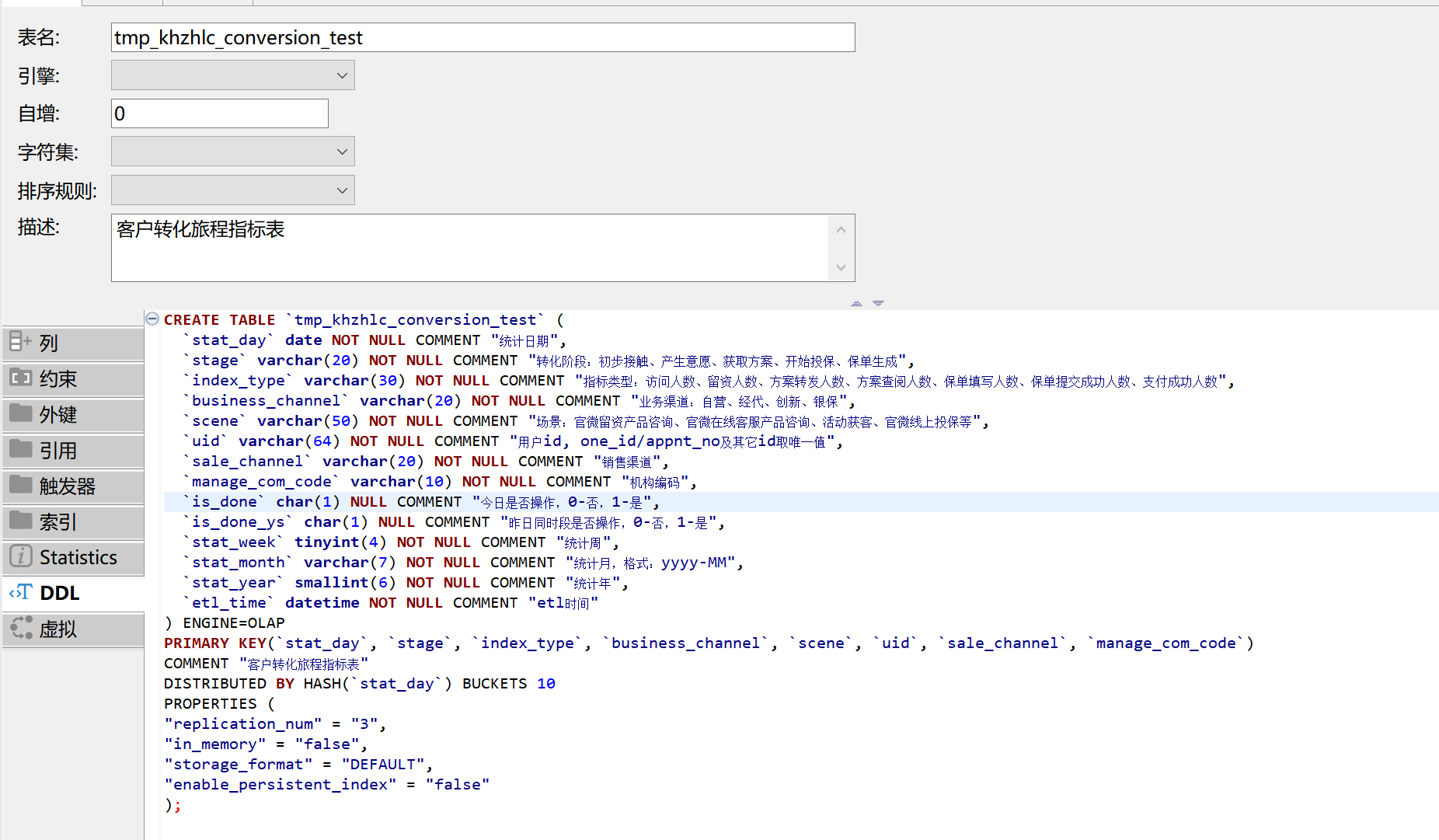Click the "replication_num" property line
Image resolution: width=1439 pixels, height=840 pixels.
pos(275,724)
